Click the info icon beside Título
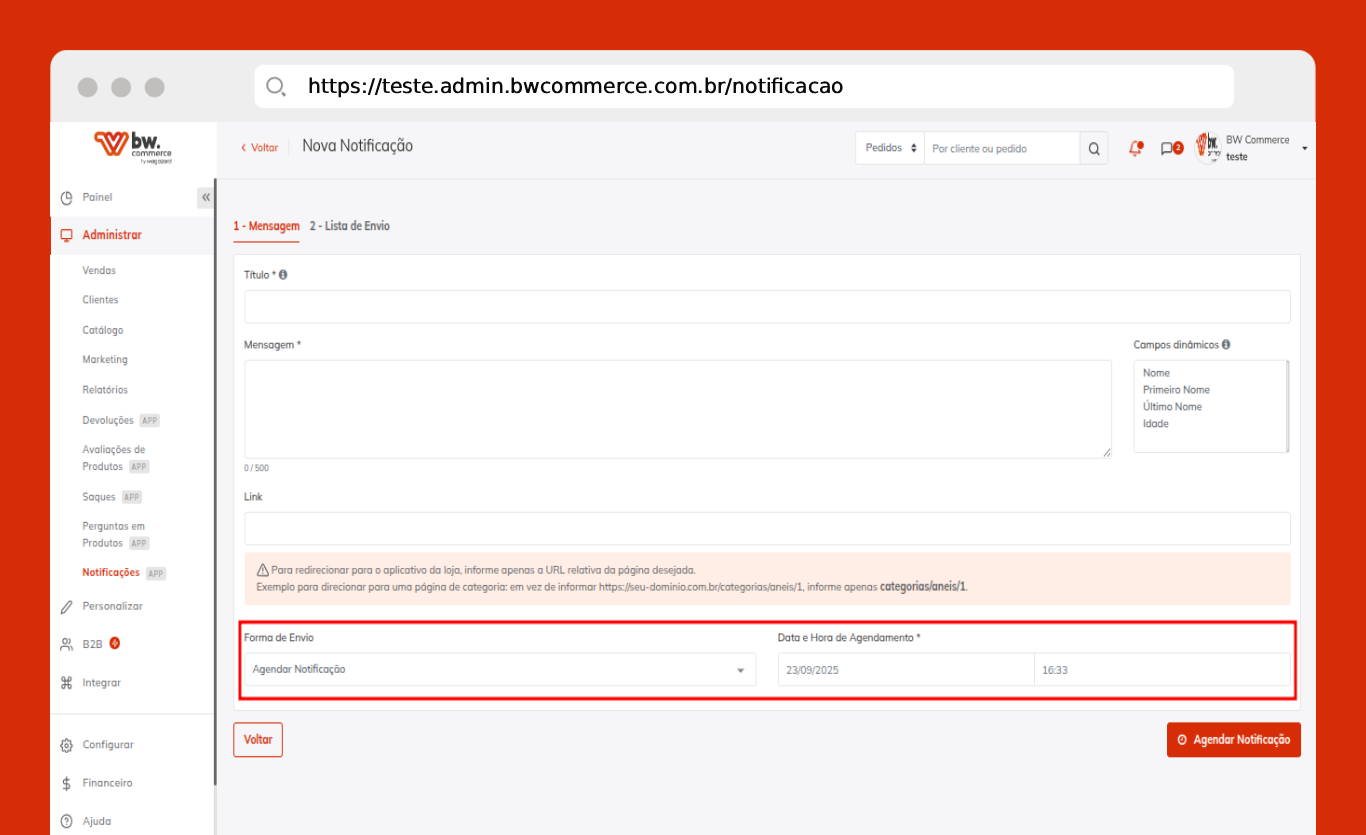 coord(283,275)
